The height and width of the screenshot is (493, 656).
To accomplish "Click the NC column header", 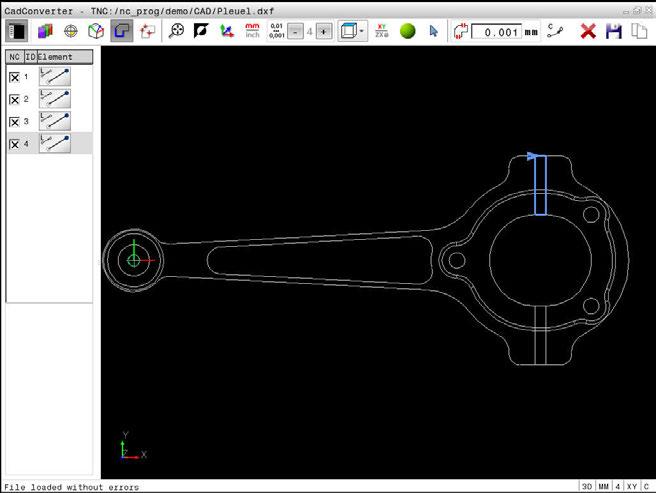I will (15, 57).
